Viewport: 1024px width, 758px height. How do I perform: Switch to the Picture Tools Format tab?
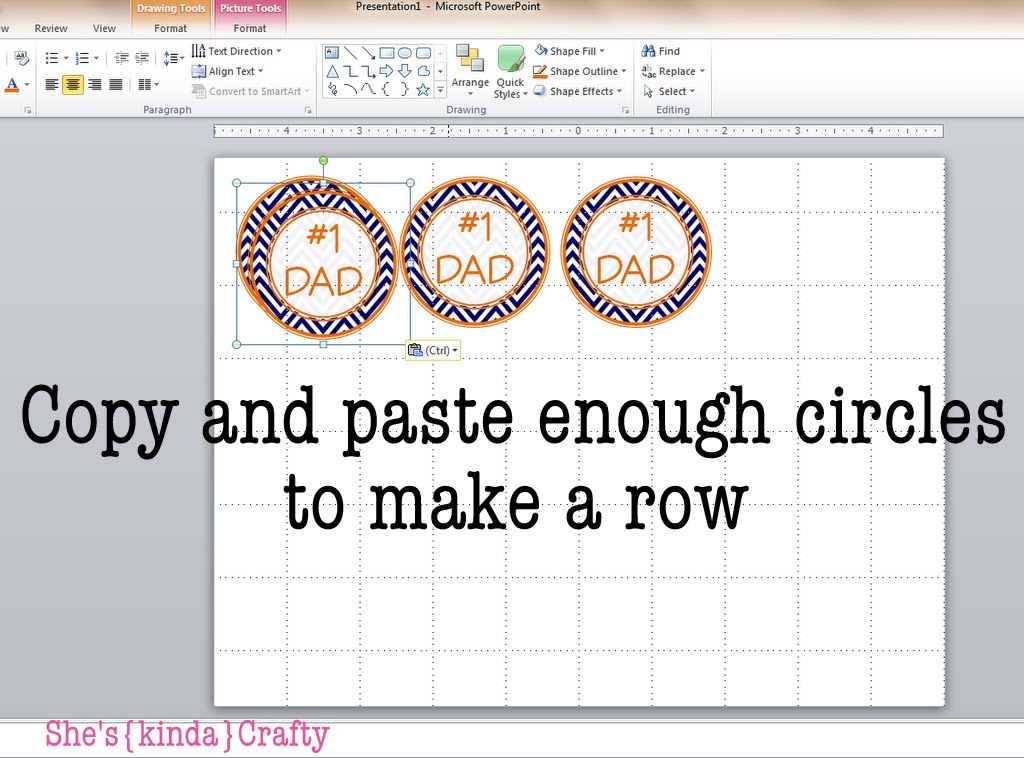[249, 28]
